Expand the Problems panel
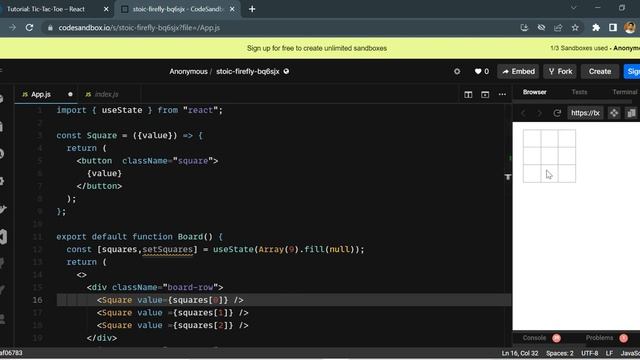 point(599,338)
